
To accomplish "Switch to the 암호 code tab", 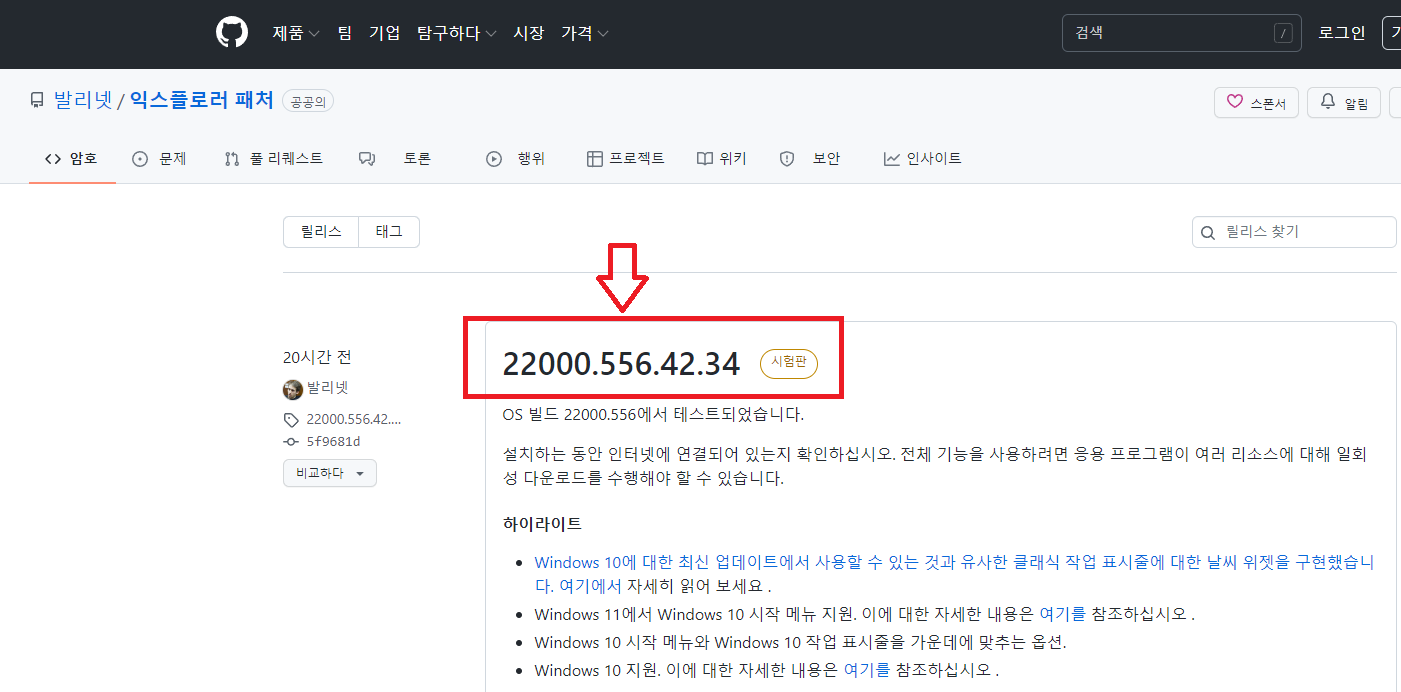I will 72,158.
